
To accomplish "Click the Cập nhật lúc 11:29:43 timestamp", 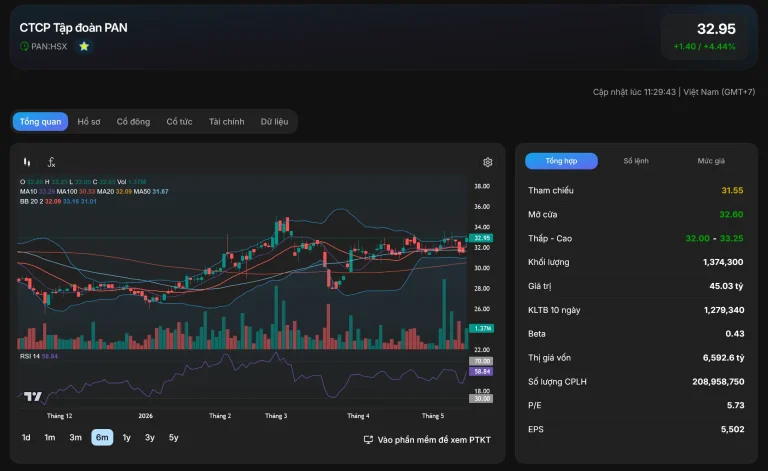I will point(634,92).
